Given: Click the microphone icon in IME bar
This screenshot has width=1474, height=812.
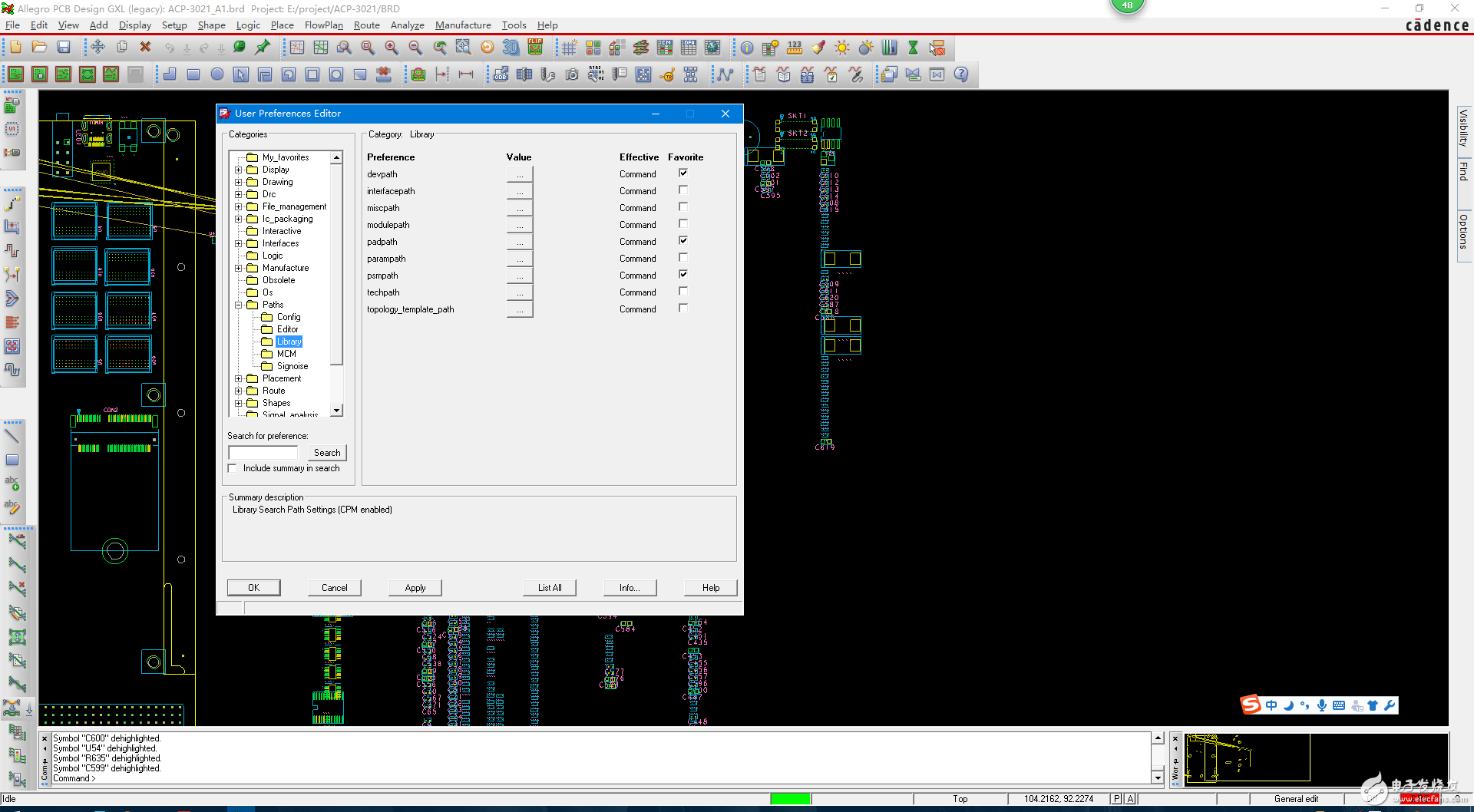Looking at the screenshot, I should [1322, 705].
